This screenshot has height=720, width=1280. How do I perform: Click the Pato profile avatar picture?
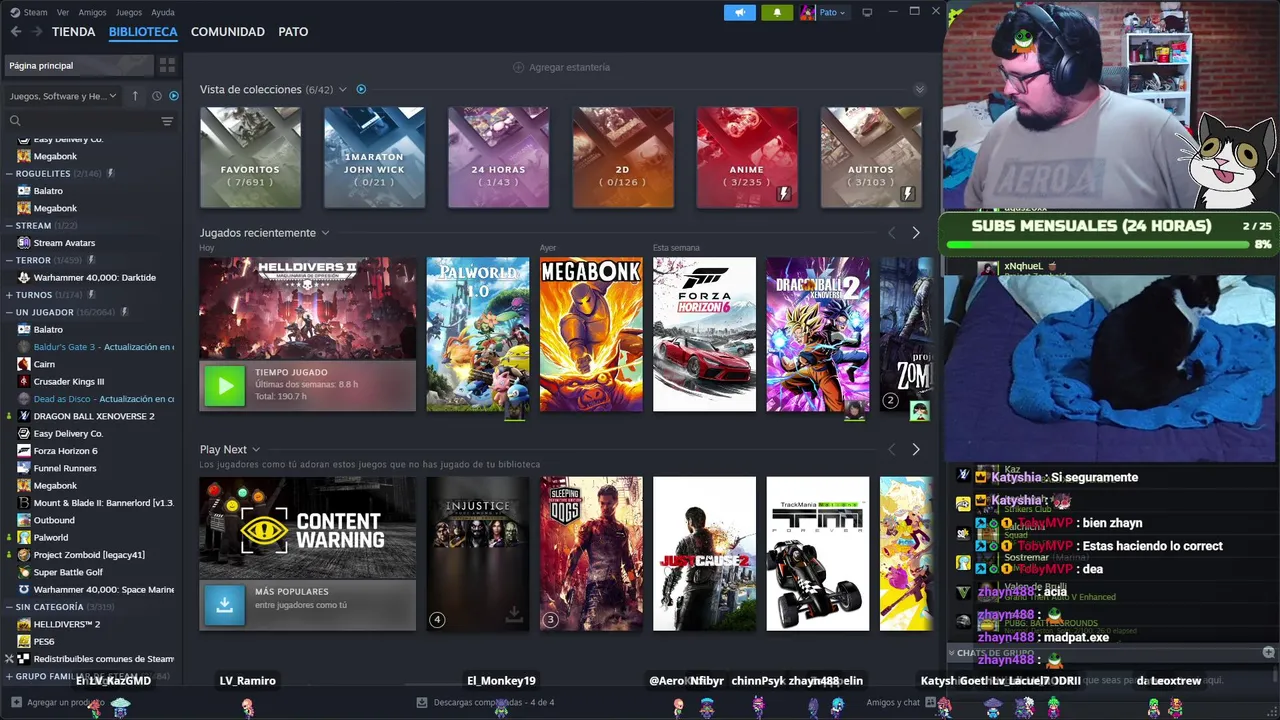pos(807,12)
